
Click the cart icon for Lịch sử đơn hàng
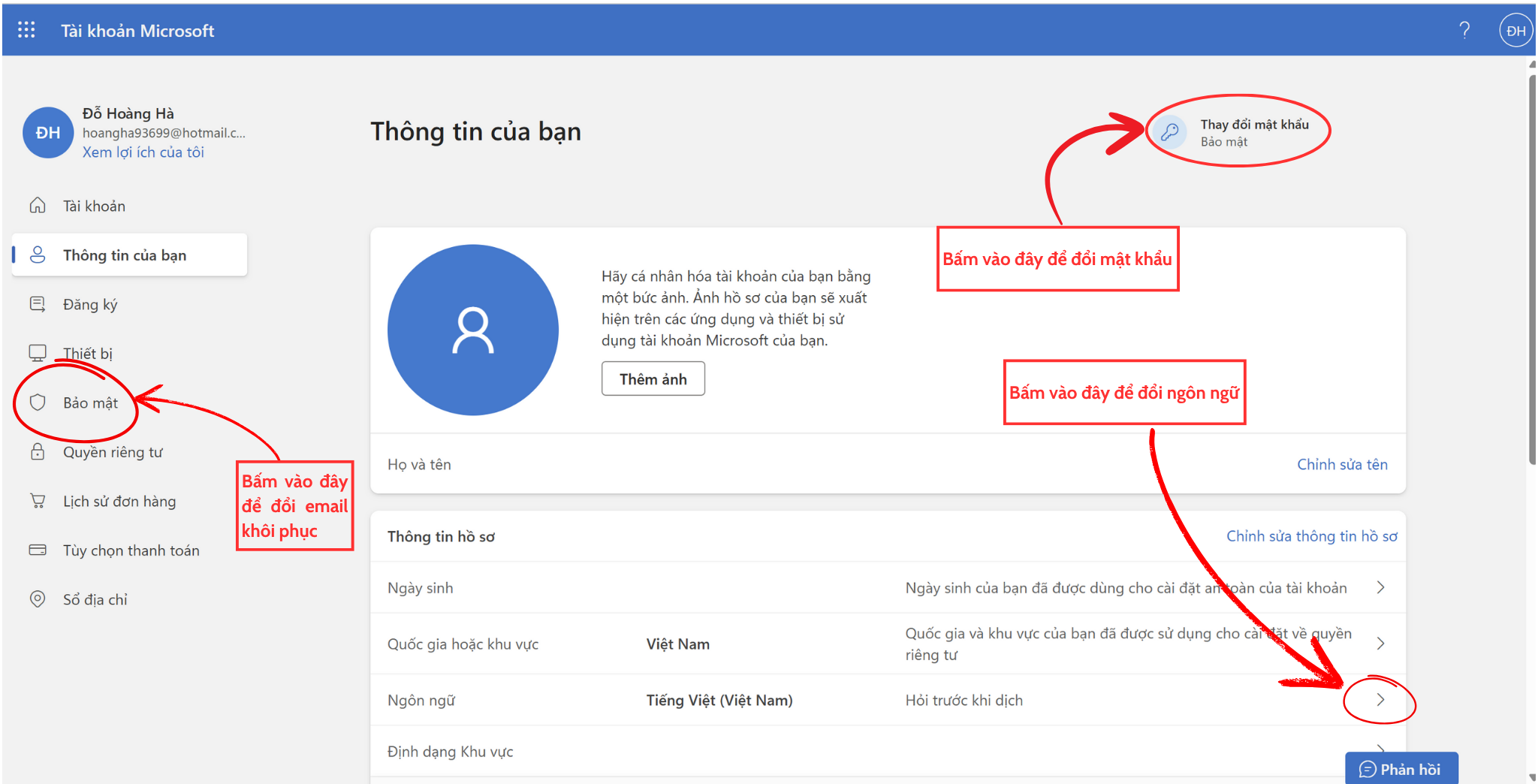point(38,501)
